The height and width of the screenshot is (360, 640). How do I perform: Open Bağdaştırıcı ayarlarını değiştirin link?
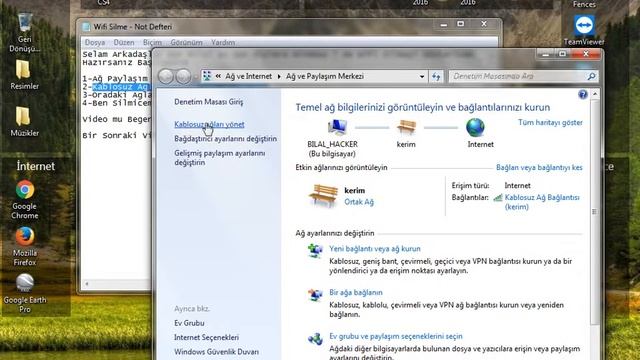(225, 139)
